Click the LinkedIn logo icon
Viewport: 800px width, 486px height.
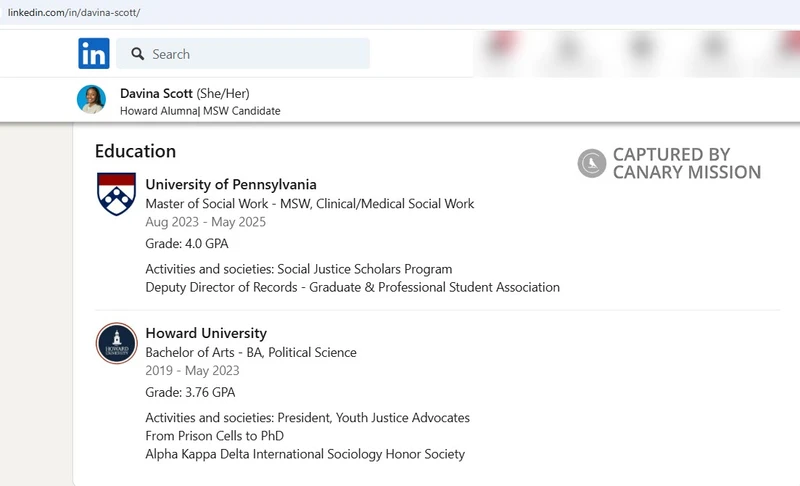point(94,53)
